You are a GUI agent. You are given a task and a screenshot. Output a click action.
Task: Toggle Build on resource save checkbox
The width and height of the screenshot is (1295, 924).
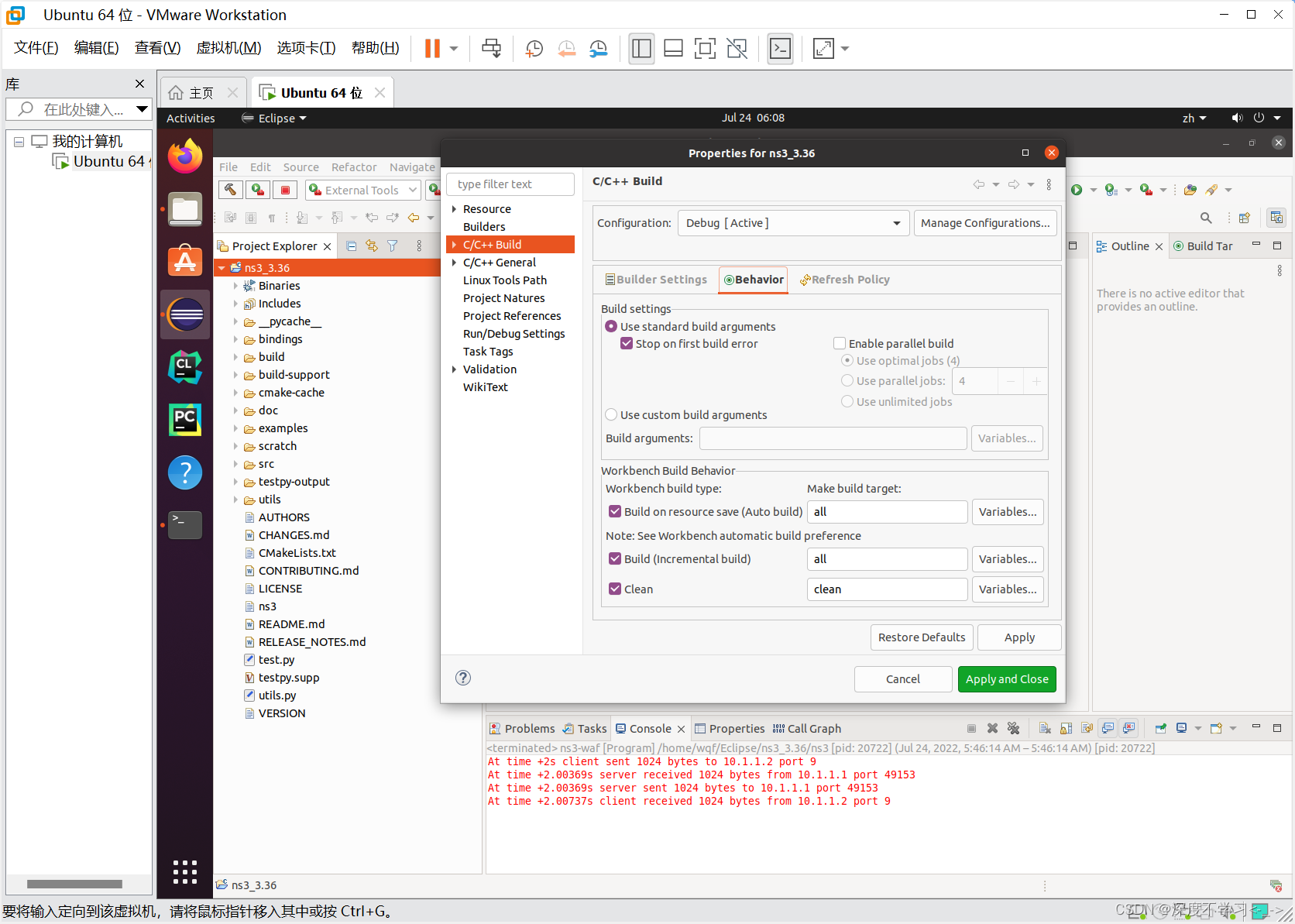pyautogui.click(x=615, y=511)
